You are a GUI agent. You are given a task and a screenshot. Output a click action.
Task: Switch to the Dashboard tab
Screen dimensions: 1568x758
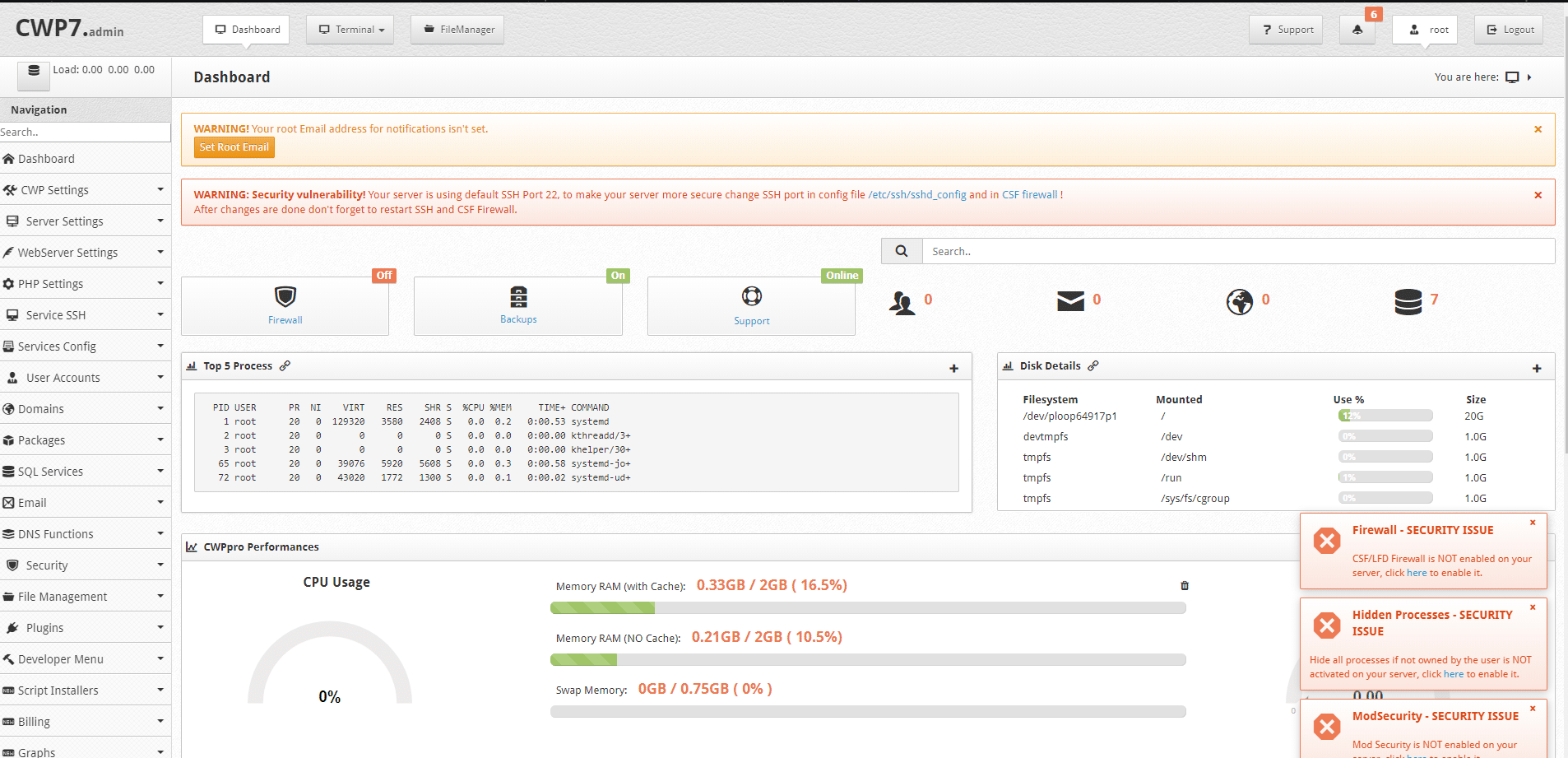245,30
